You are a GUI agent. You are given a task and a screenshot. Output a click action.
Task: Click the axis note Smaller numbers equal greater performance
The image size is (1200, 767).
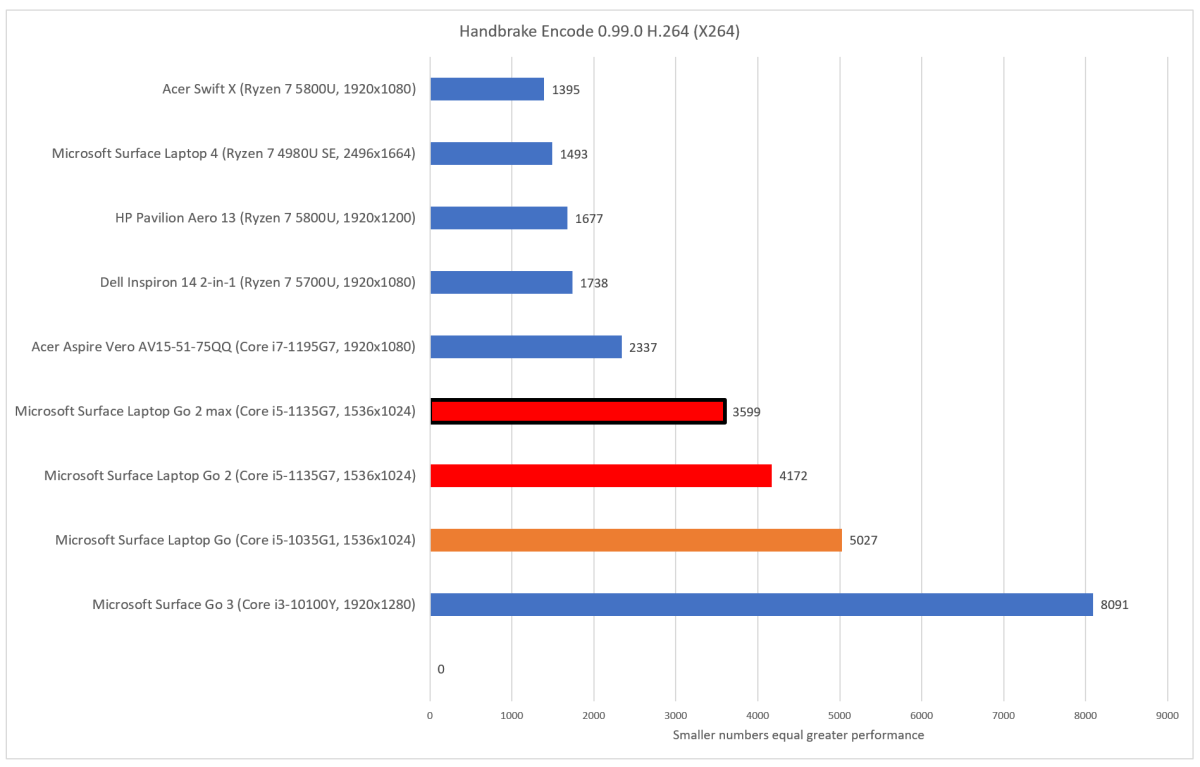point(798,736)
